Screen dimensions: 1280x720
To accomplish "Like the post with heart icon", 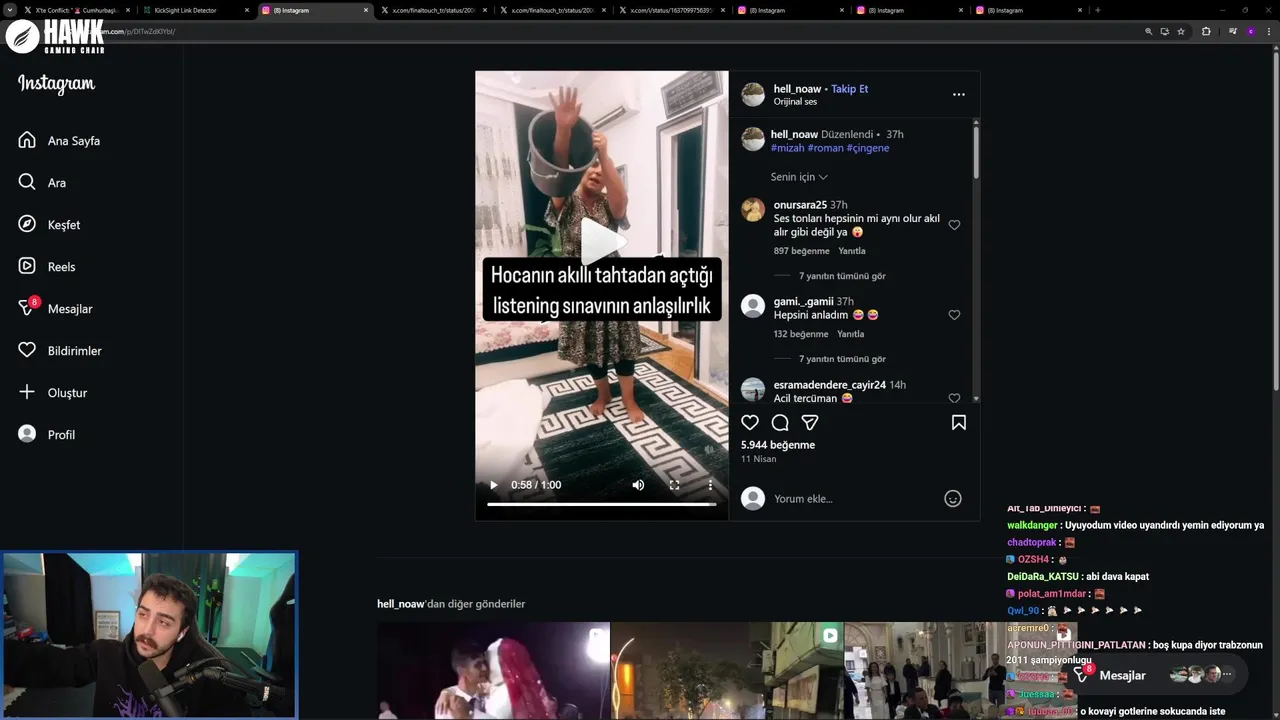I will pyautogui.click(x=750, y=422).
